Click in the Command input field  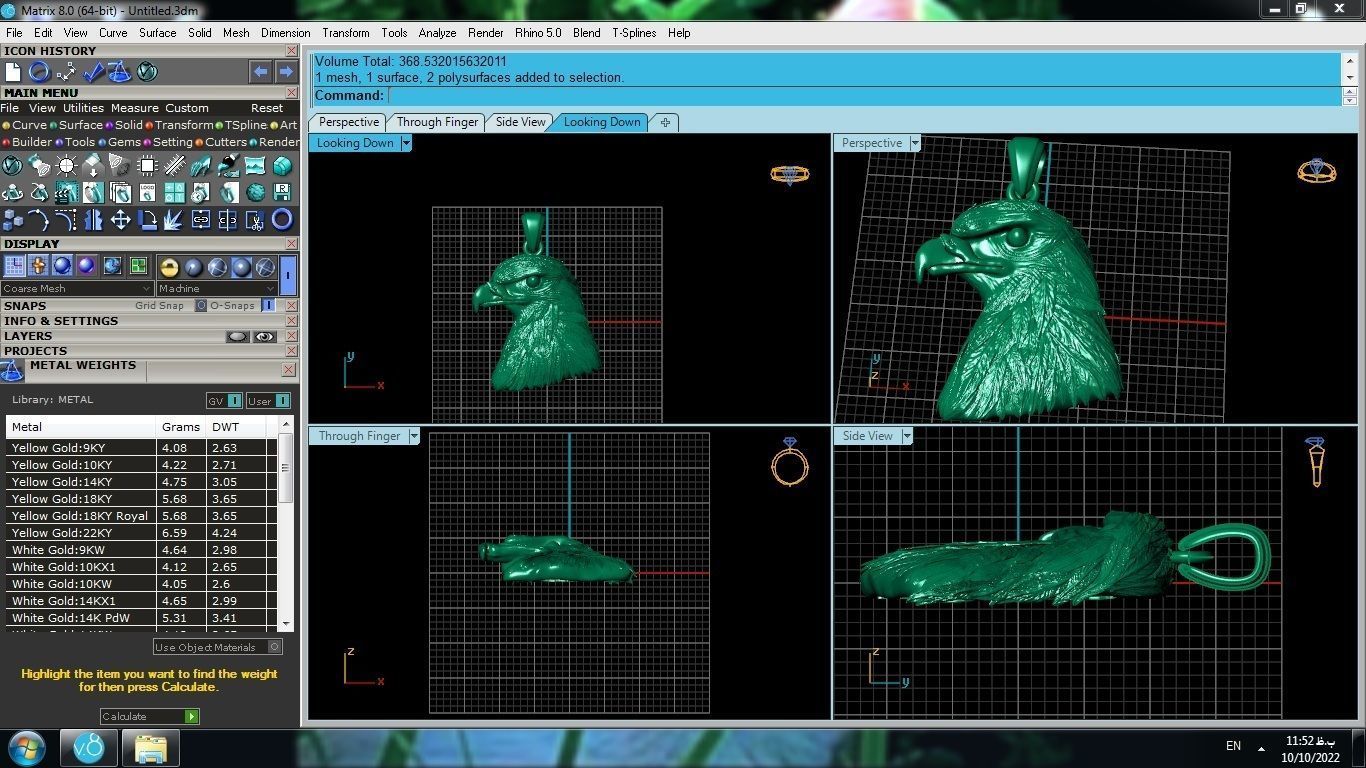pos(864,96)
